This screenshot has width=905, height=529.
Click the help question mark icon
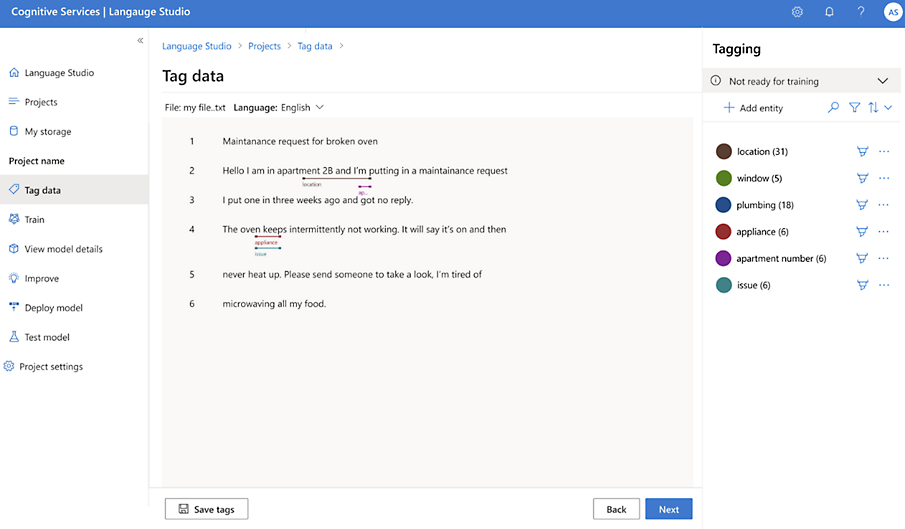coord(860,12)
